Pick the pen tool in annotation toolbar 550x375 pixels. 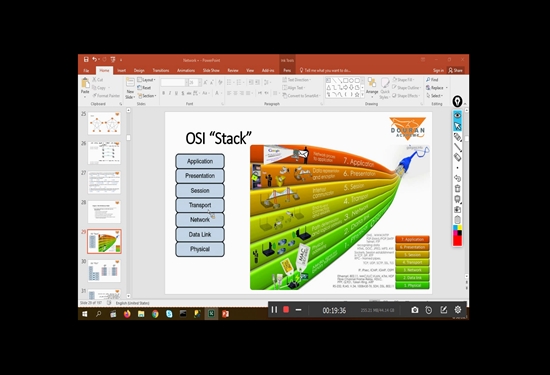pos(457,137)
